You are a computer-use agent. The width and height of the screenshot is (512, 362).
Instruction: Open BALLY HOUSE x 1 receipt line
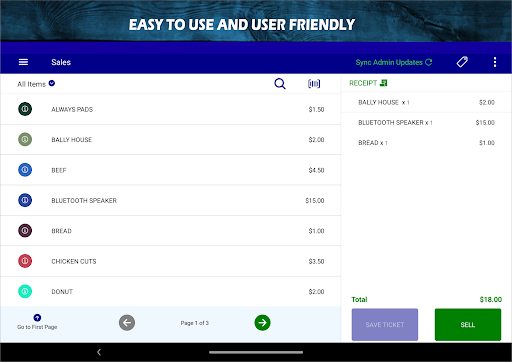(x=426, y=102)
